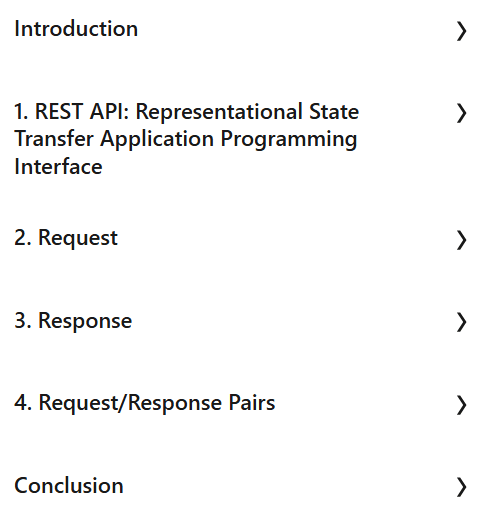486x513 pixels.
Task: Navigate to 4. Request/Response Pairs
Action: click(145, 403)
